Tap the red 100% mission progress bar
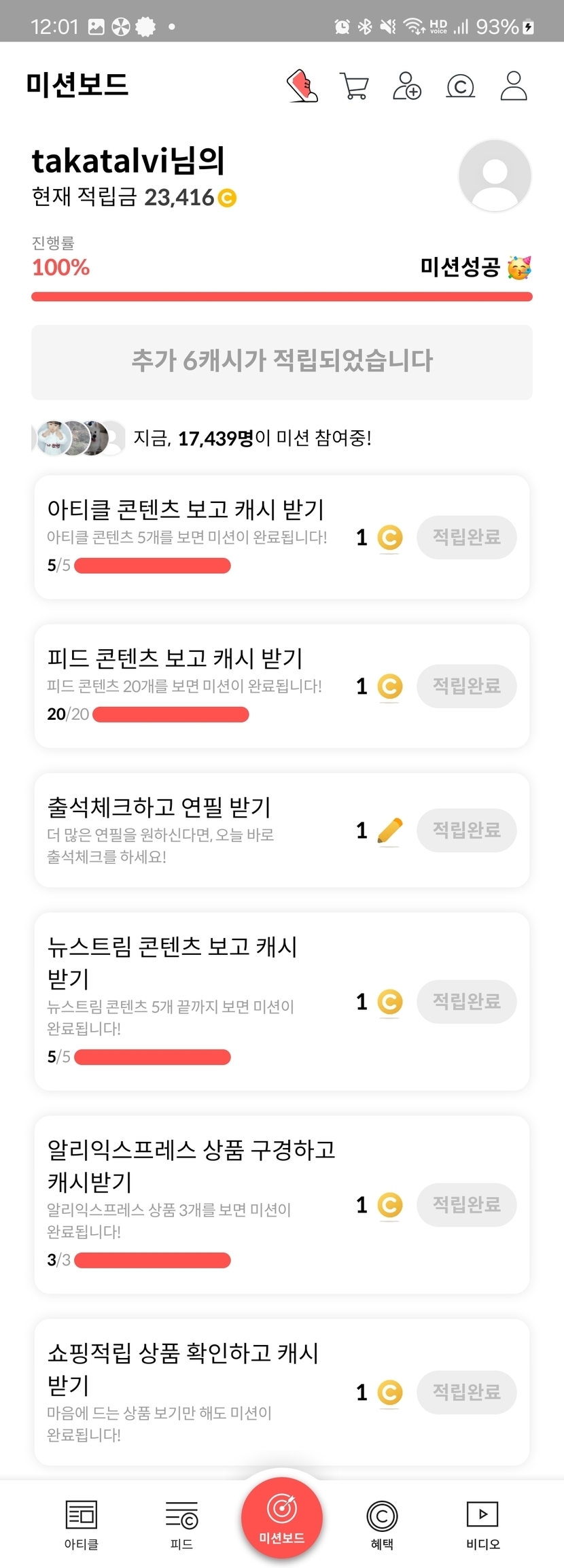 coord(281,296)
